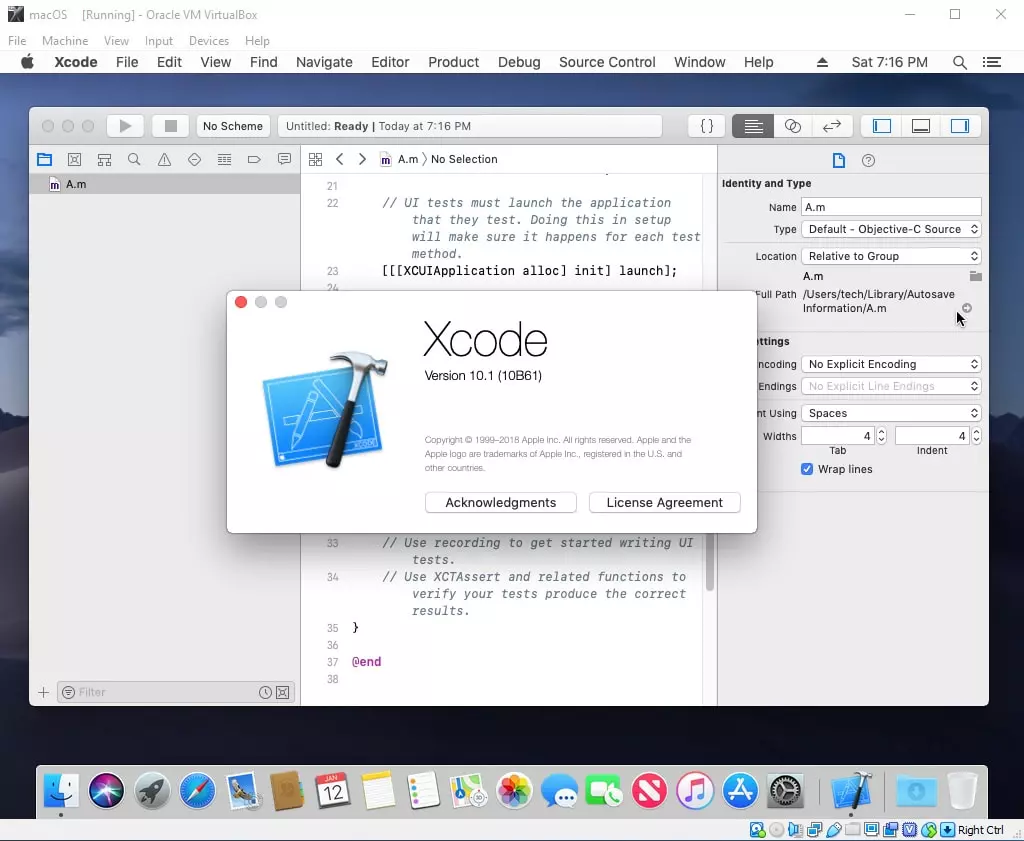Toggle recent files filter clock icon
This screenshot has height=841, width=1024.
(265, 692)
